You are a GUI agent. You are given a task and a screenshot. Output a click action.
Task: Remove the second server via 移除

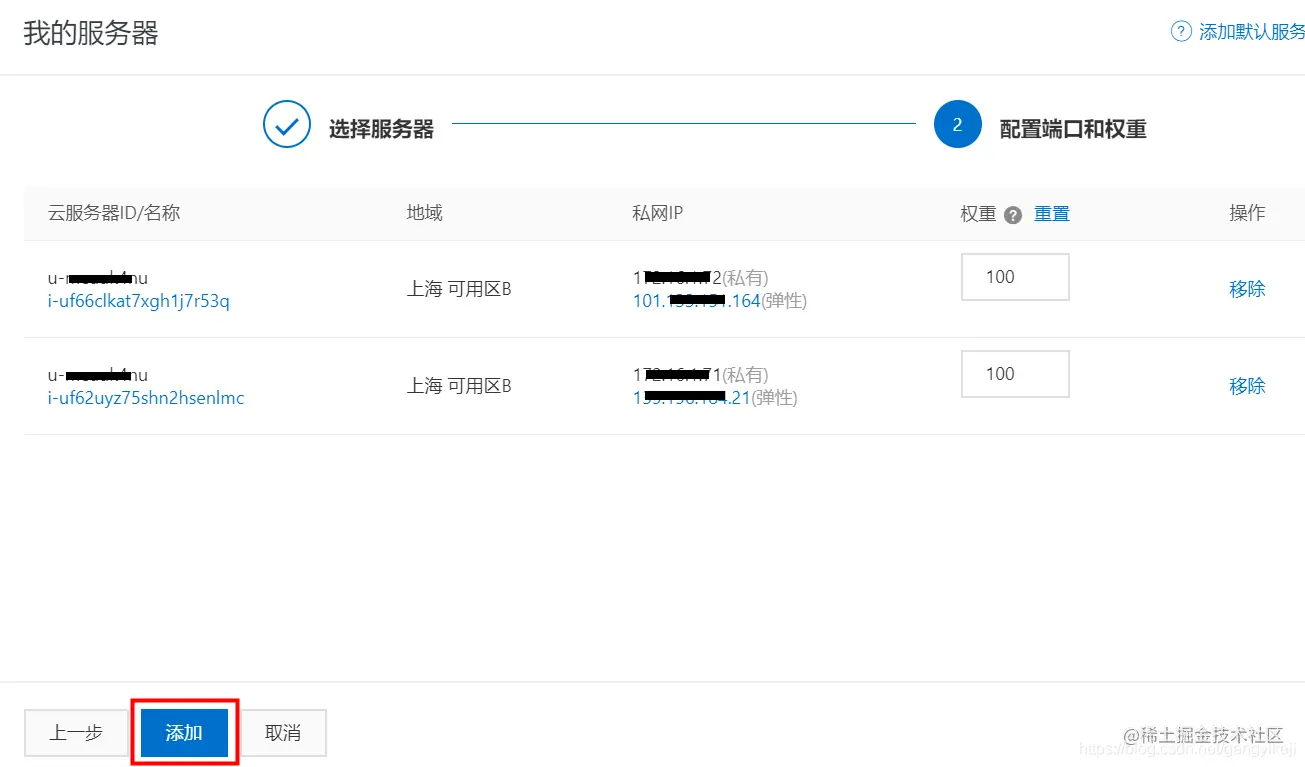point(1247,385)
